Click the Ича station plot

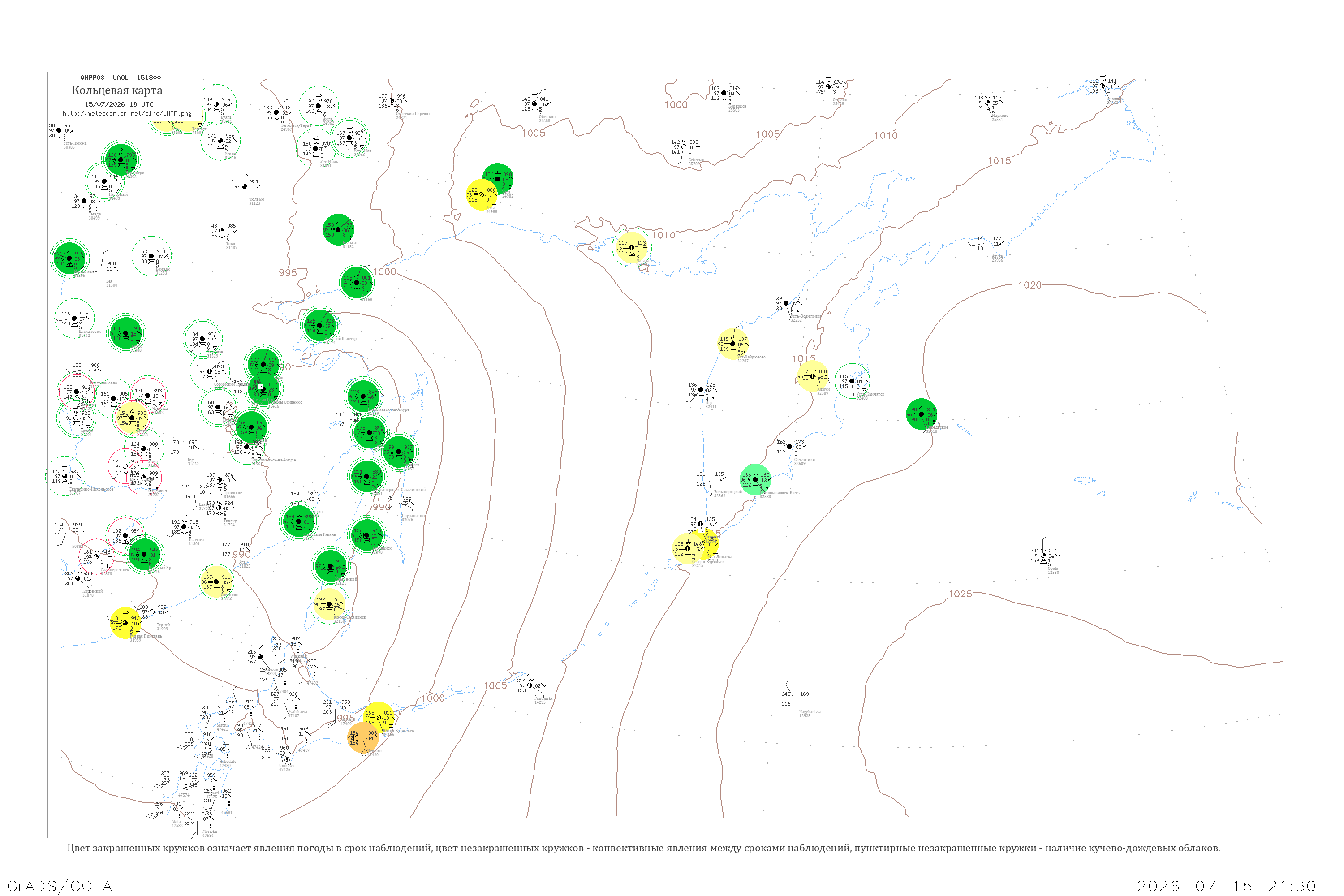[x=701, y=390]
